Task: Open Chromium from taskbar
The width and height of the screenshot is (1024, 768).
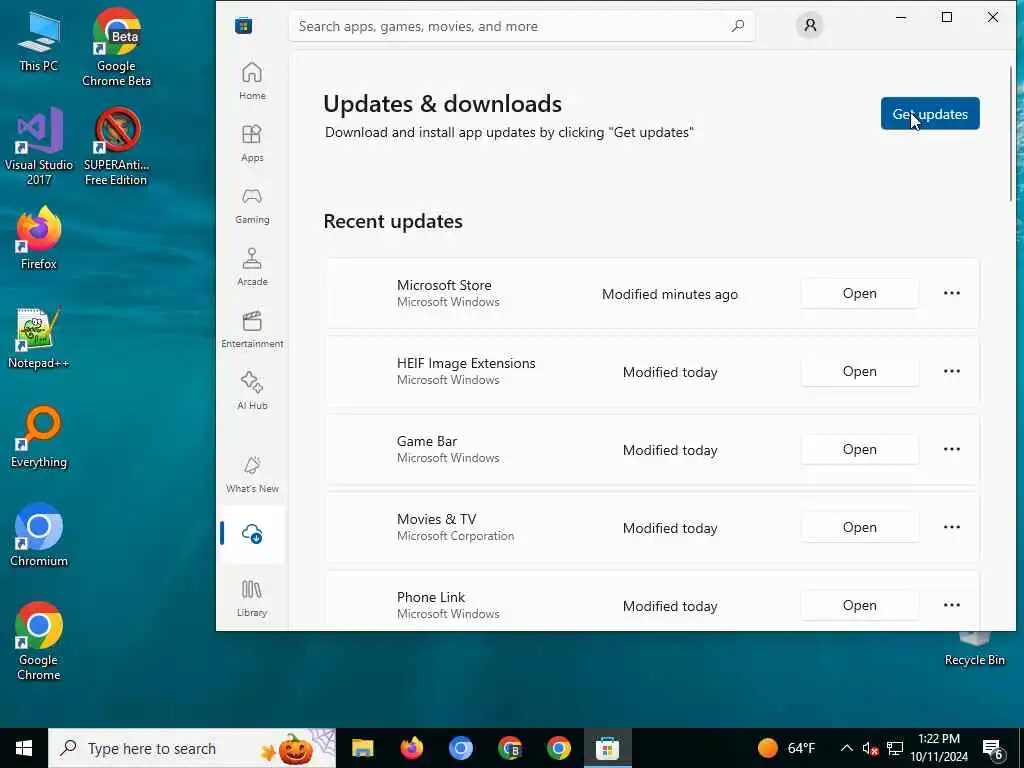Action: pyautogui.click(x=460, y=748)
